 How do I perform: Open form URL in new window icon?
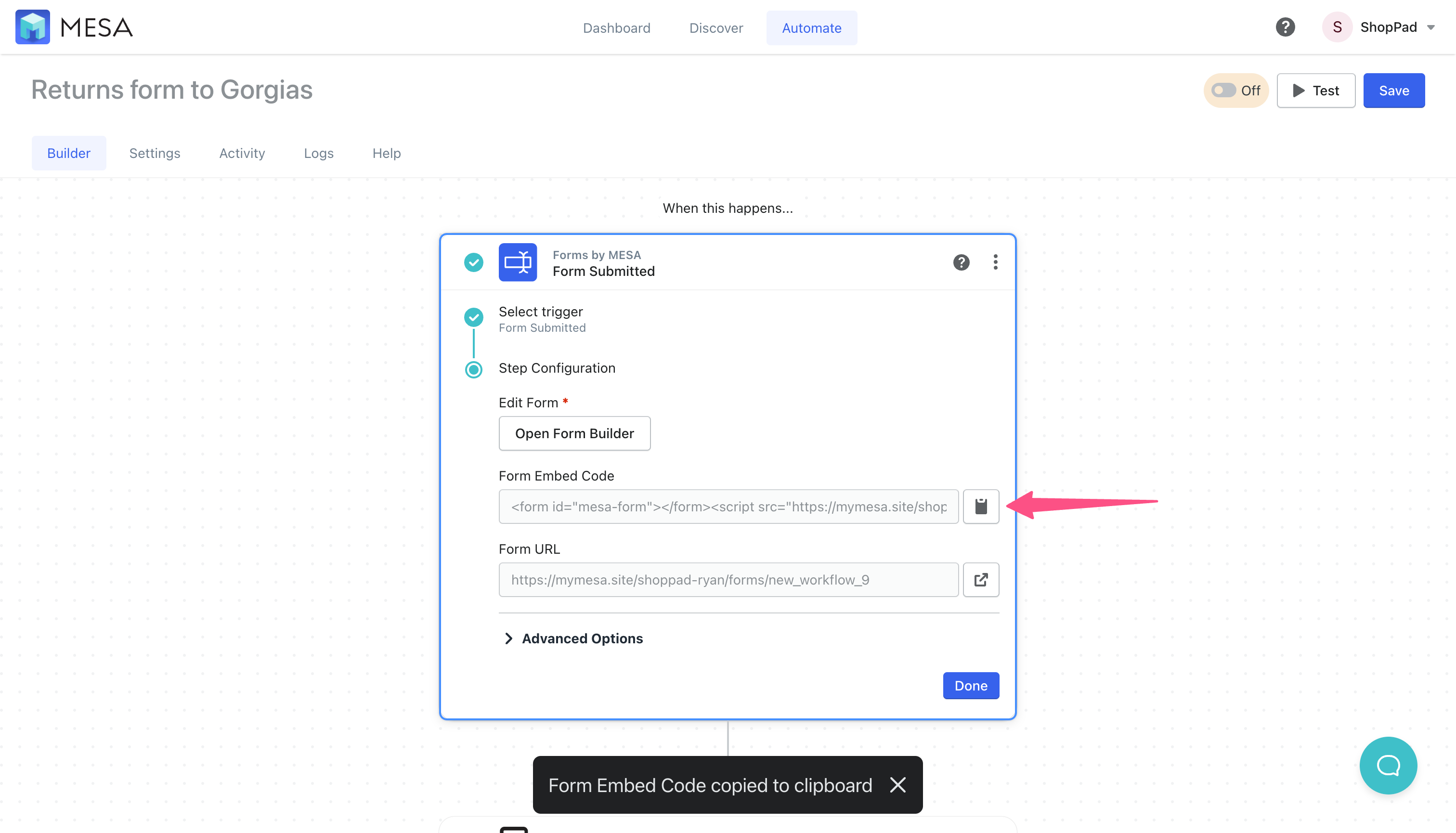tap(981, 580)
